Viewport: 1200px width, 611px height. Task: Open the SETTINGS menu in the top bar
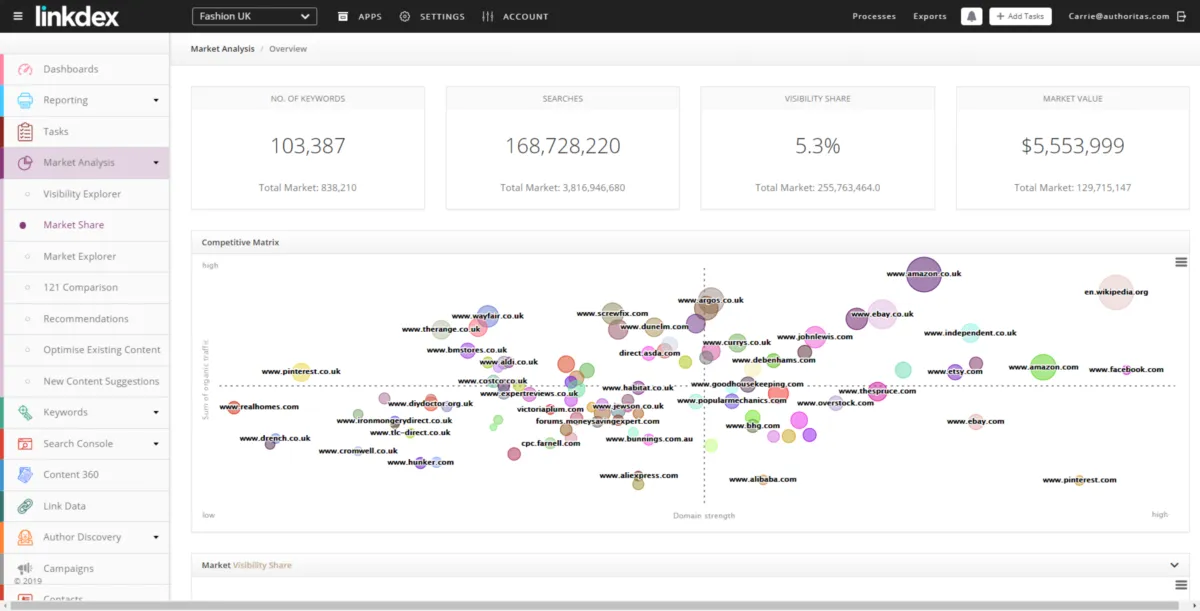coord(432,16)
